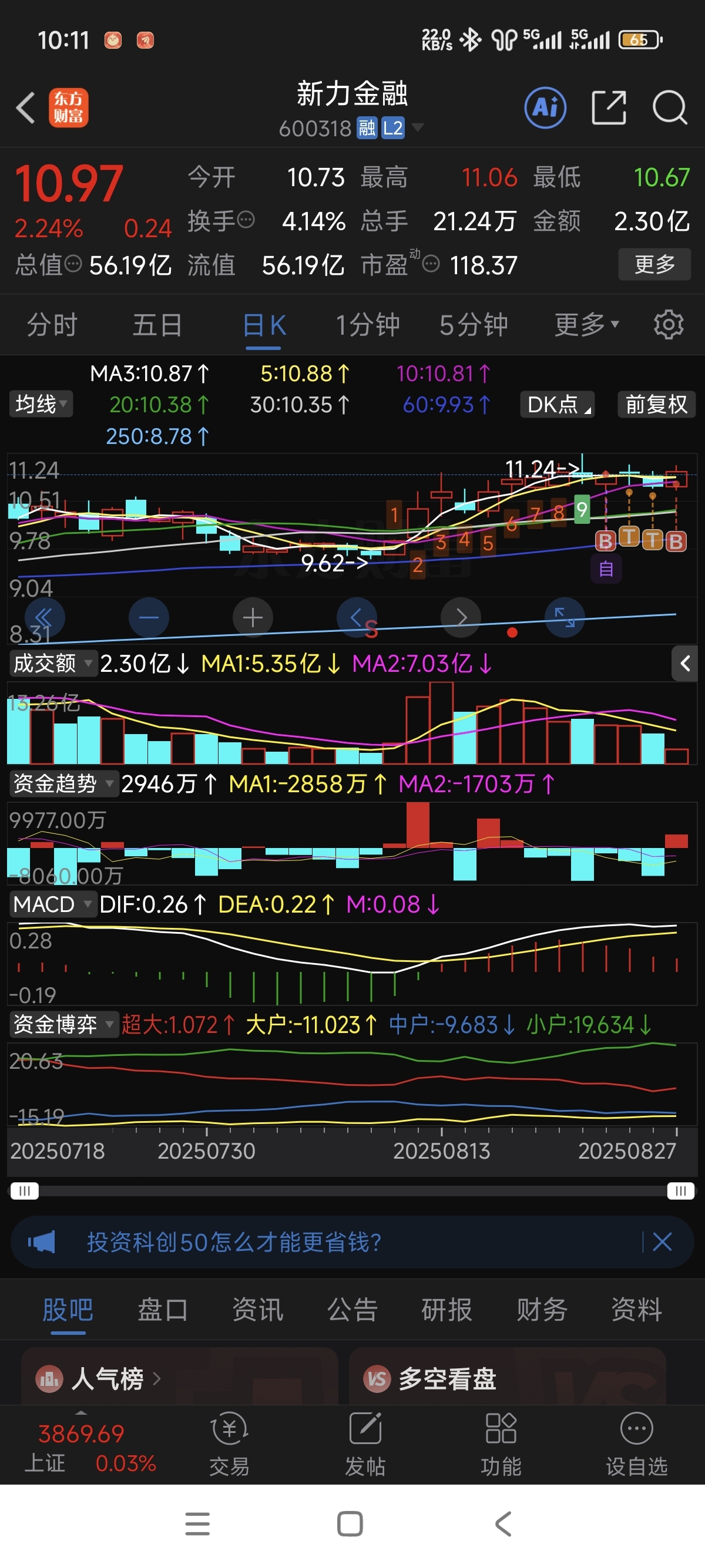This screenshot has height=1568, width=705.
Task: Tap Android home button
Action: (350, 1524)
